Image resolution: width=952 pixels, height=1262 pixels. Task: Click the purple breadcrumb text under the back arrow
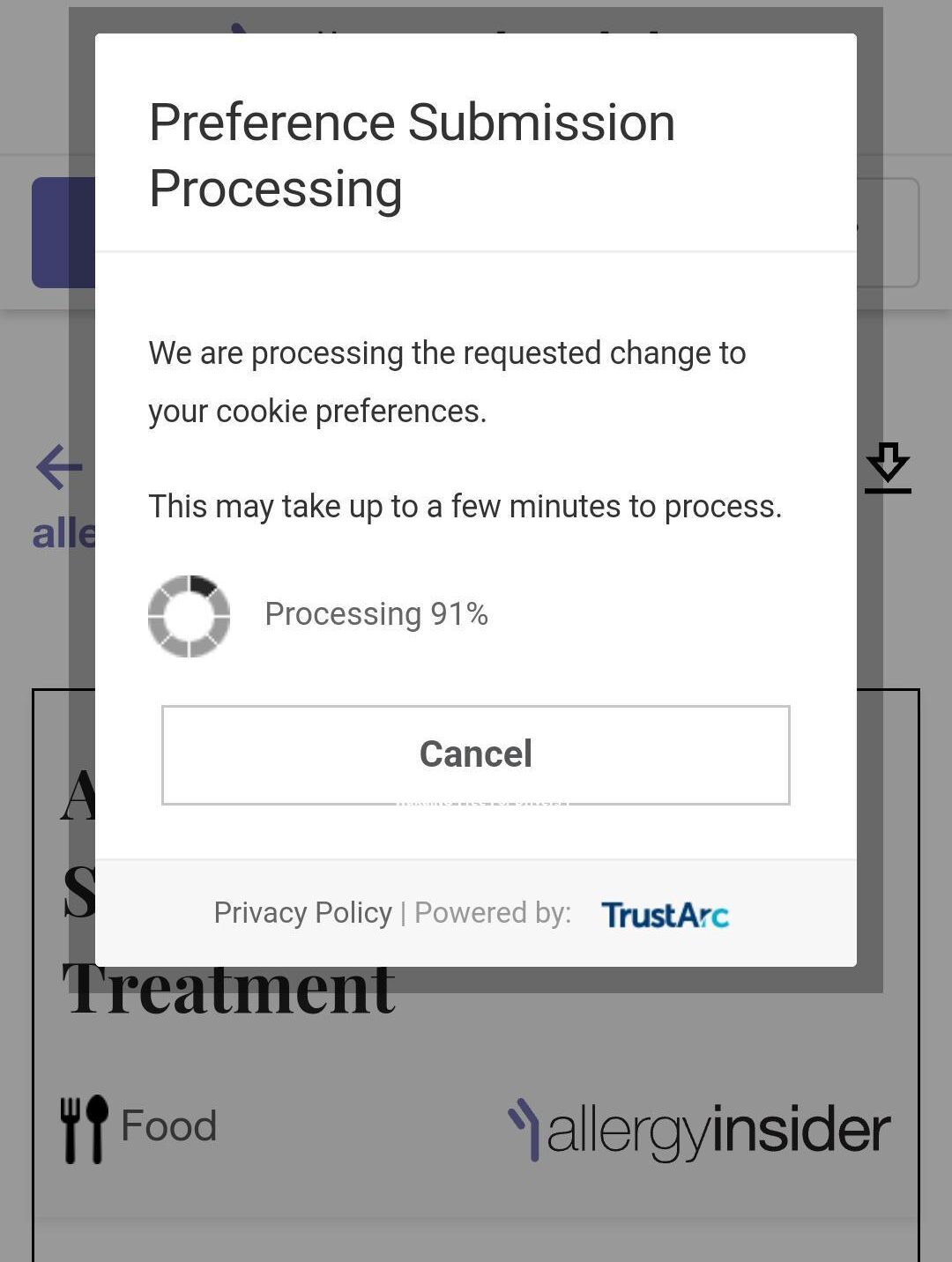click(63, 534)
